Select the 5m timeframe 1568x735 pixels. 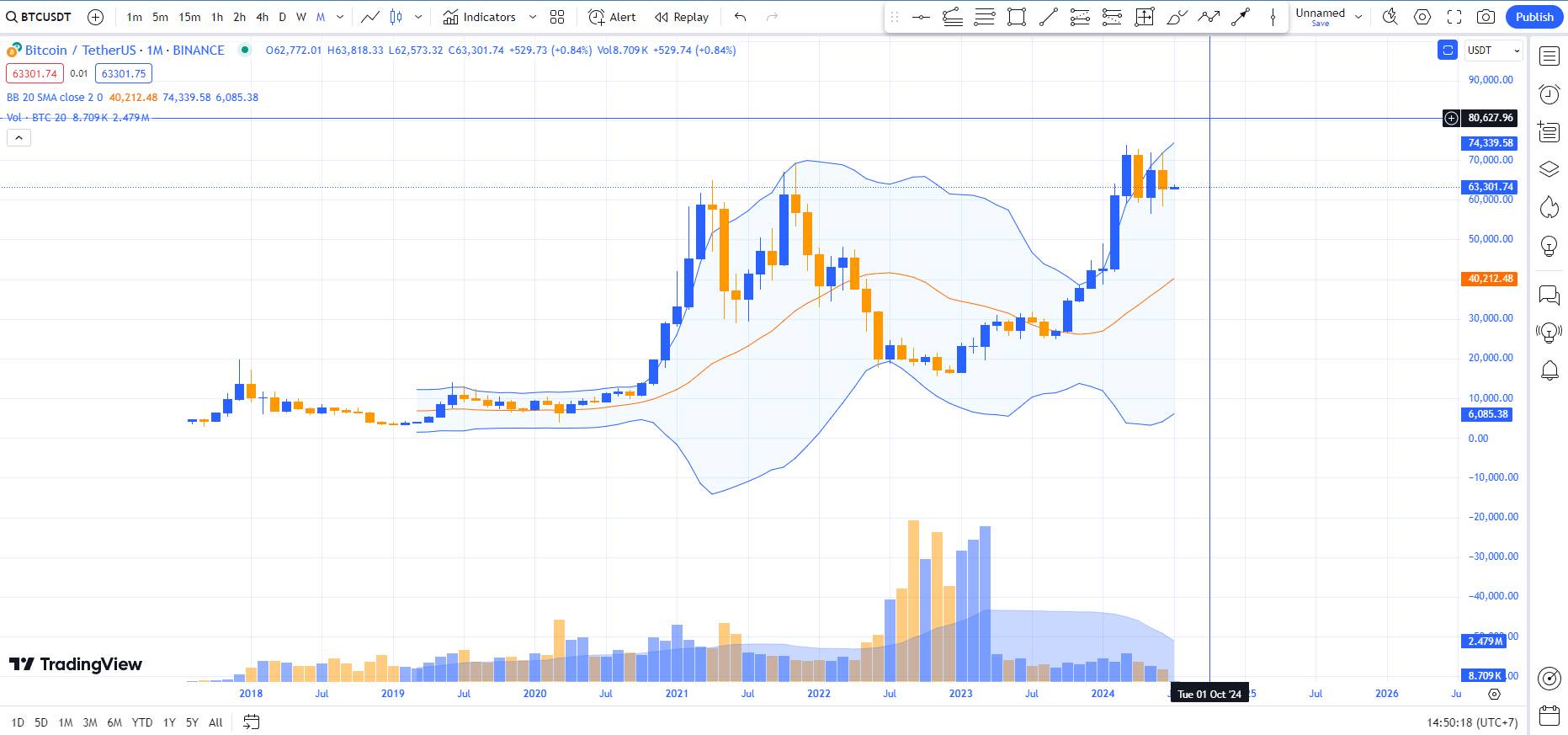coord(160,17)
